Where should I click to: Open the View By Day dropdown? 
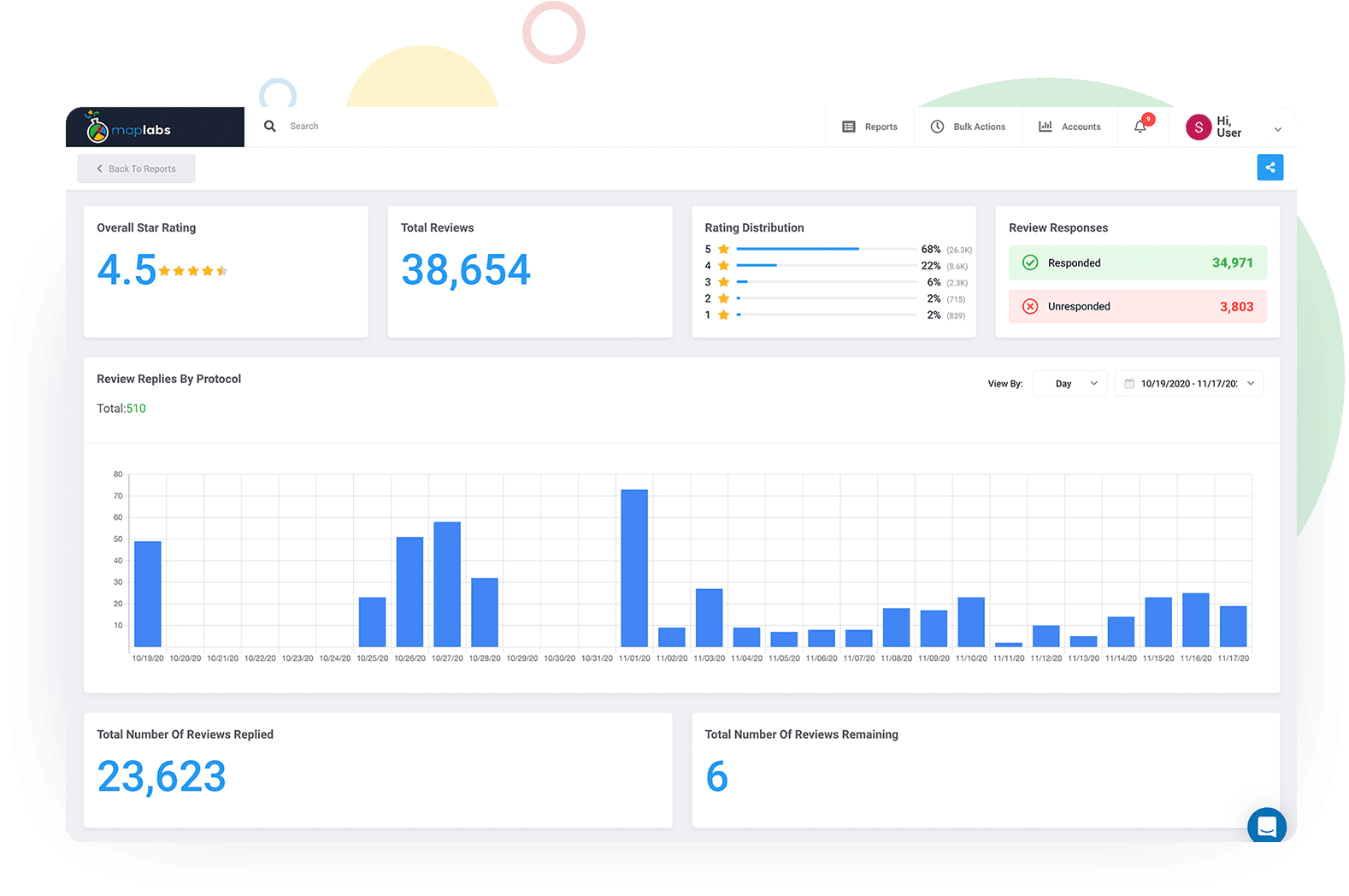[1069, 384]
